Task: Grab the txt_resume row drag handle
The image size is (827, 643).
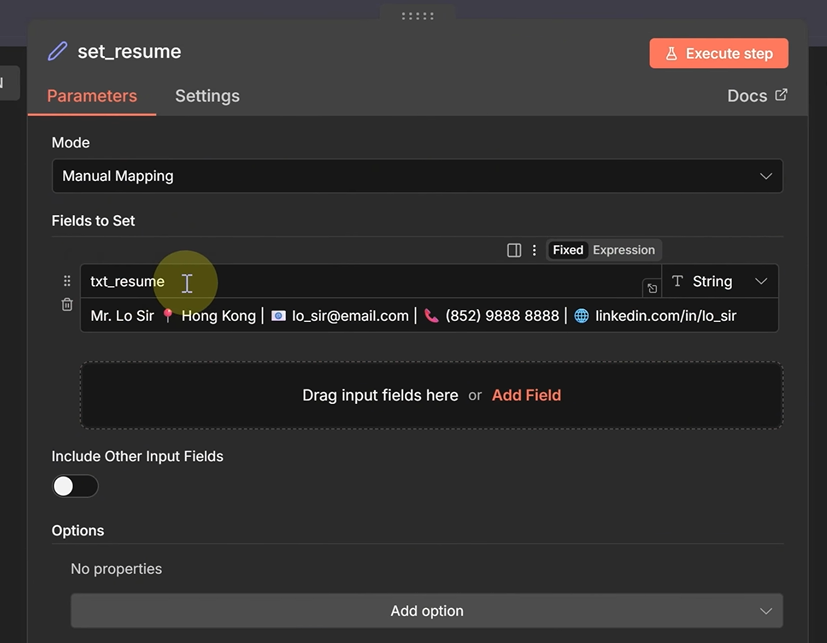Action: (x=67, y=281)
